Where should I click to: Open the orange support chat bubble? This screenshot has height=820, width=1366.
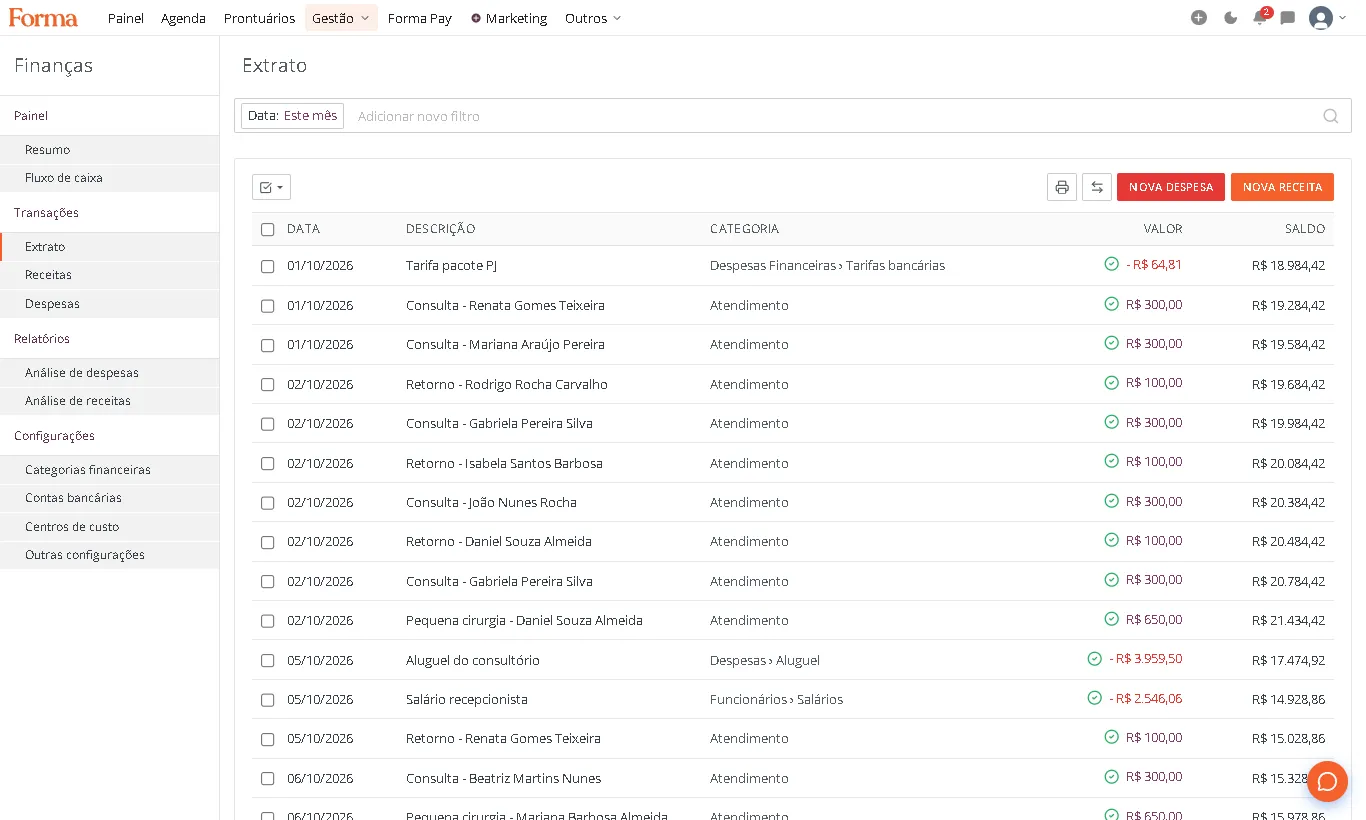(1327, 781)
